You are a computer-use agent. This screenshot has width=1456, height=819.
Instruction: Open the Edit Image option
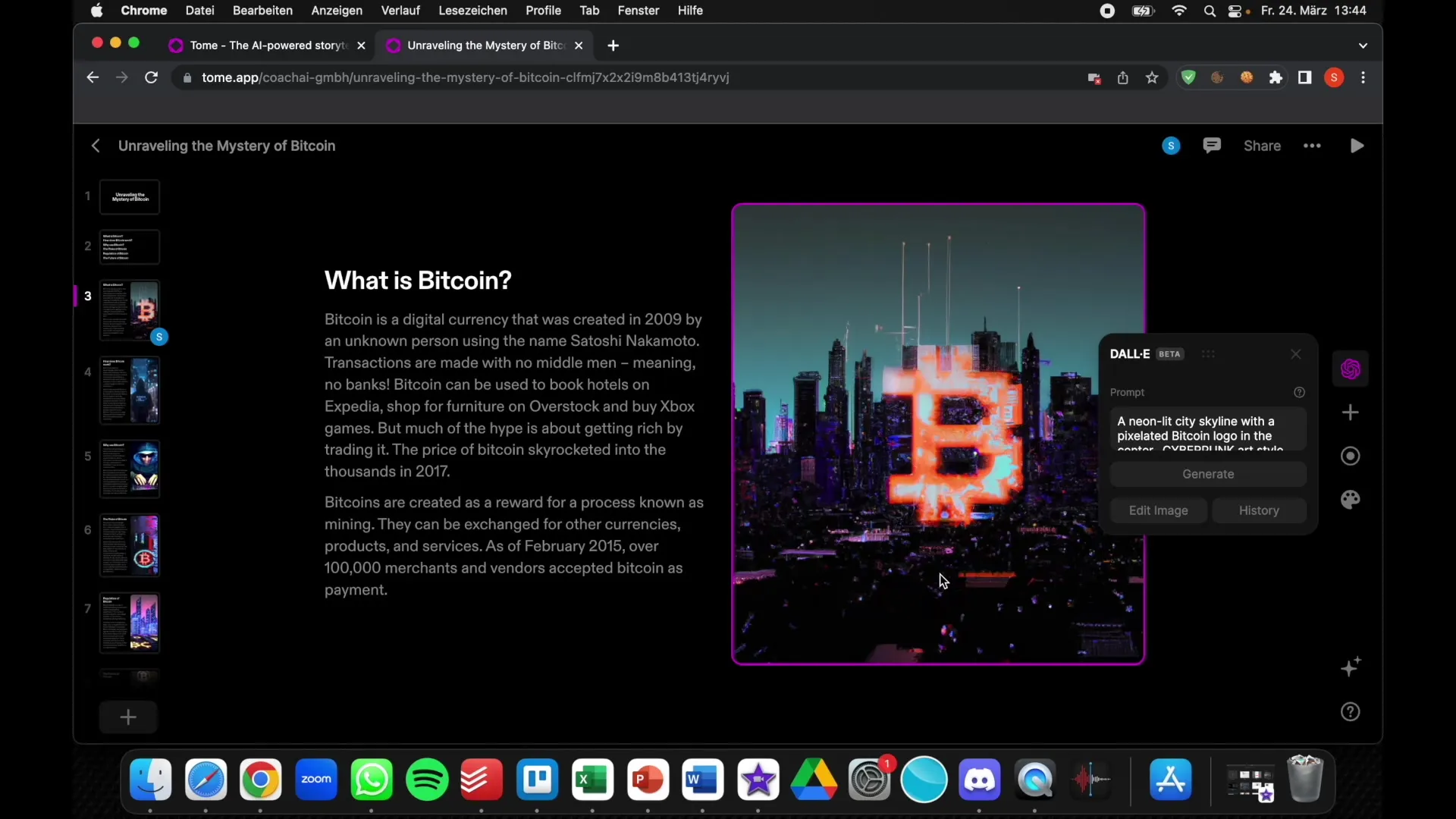1158,510
